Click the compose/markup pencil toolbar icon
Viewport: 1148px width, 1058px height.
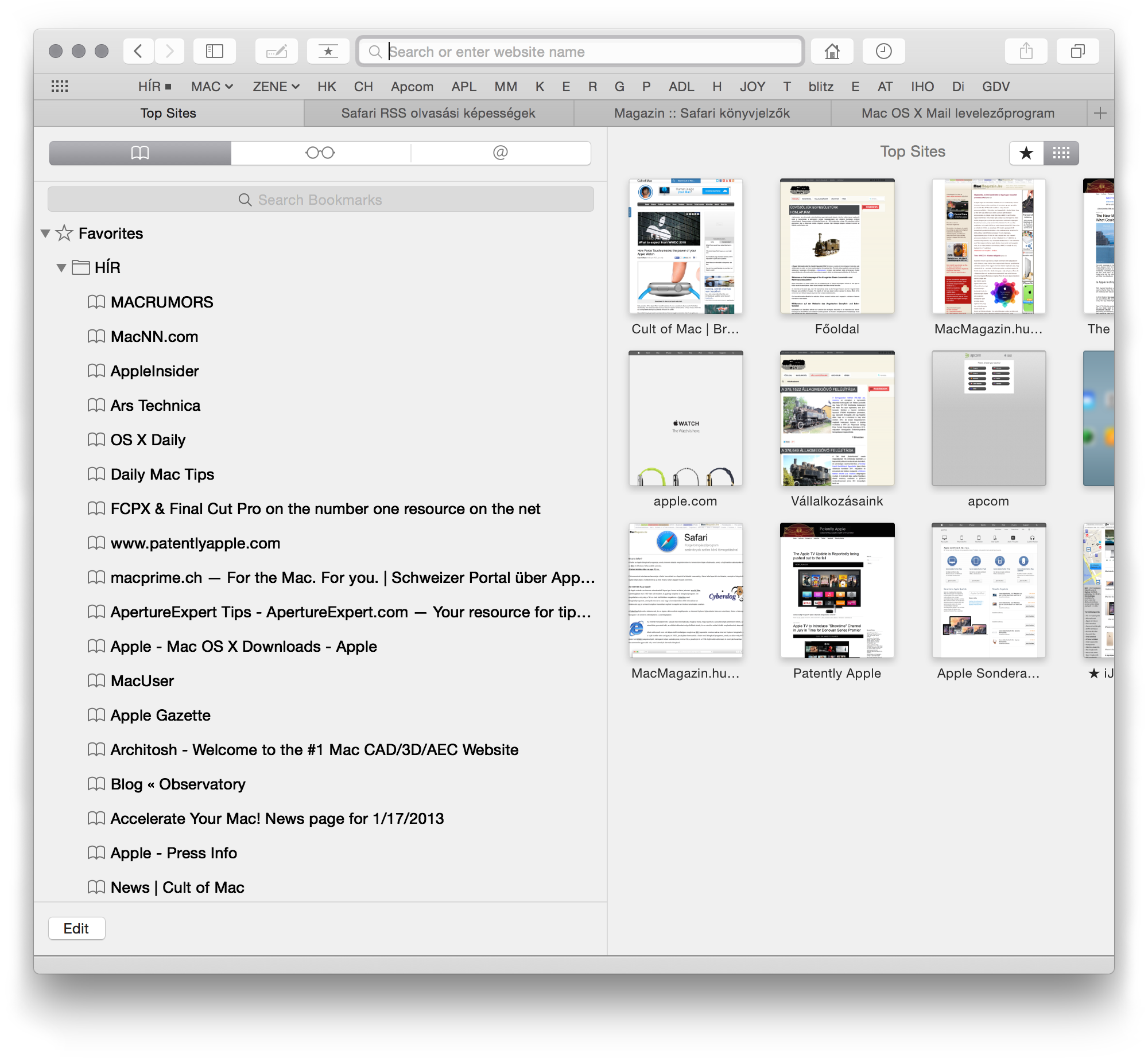(x=277, y=52)
